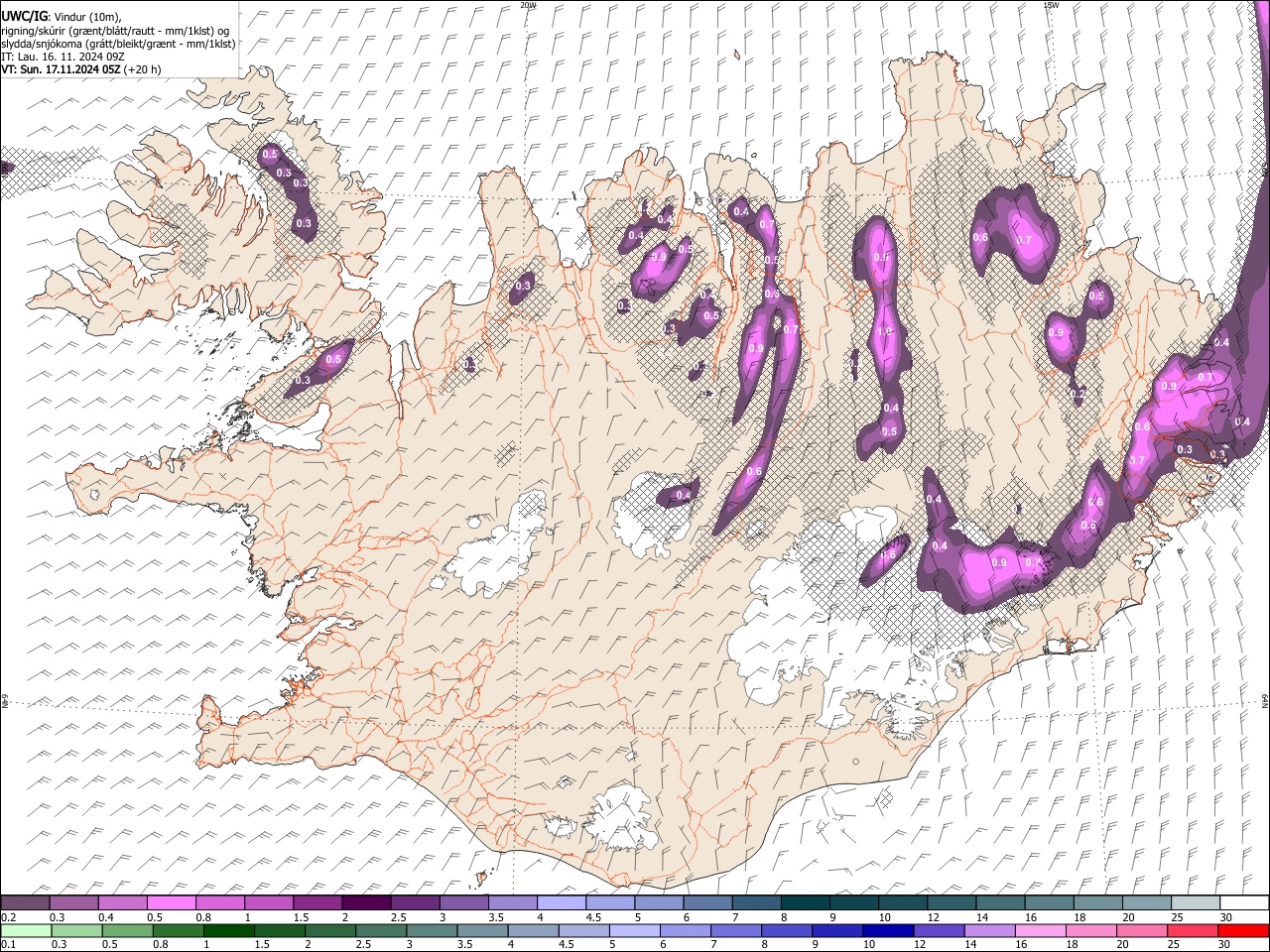Click the '1.0' precipitation value on the map
This screenshot has width=1270, height=952.
(x=884, y=332)
